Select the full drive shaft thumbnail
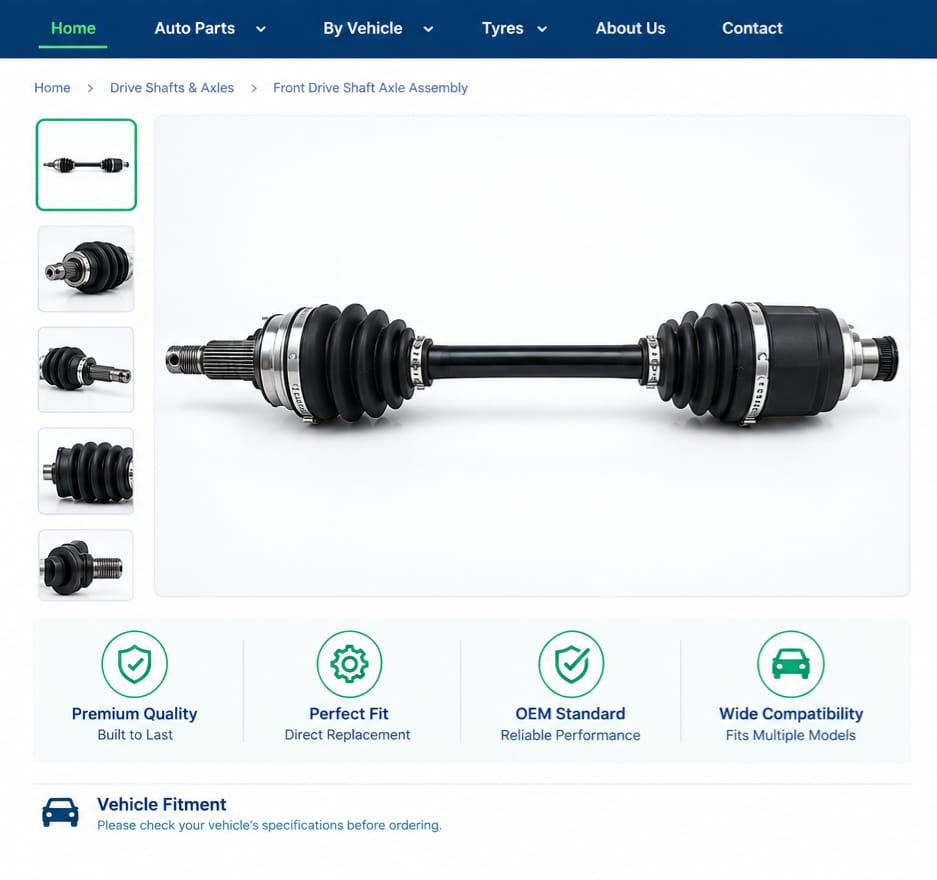 pyautogui.click(x=87, y=165)
